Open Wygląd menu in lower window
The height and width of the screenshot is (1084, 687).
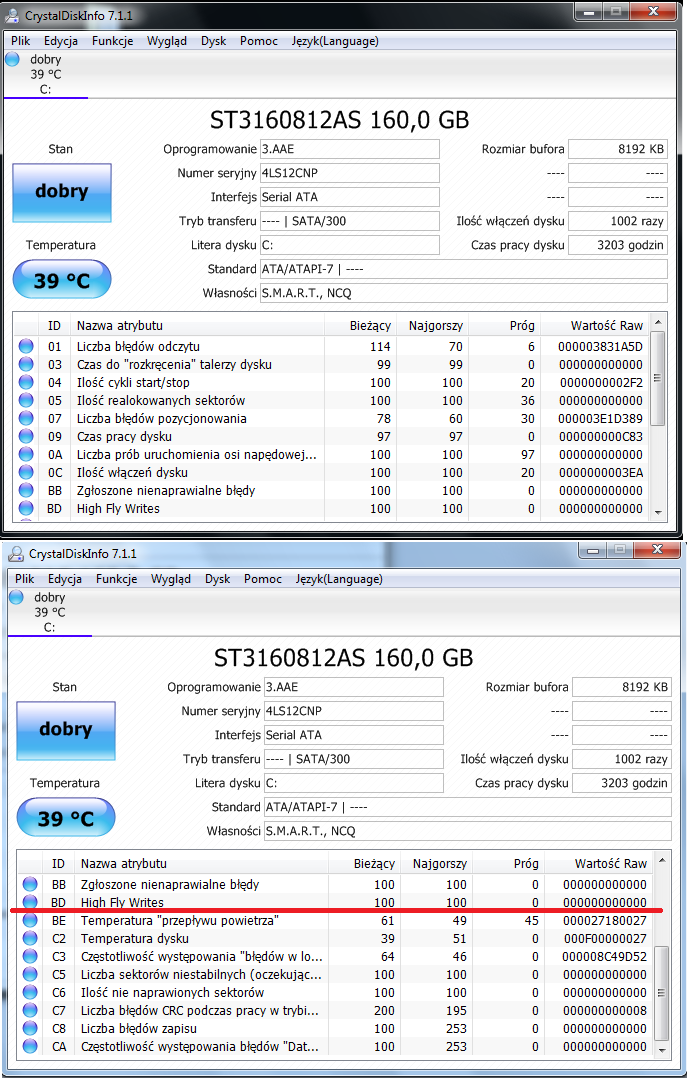pyautogui.click(x=171, y=579)
